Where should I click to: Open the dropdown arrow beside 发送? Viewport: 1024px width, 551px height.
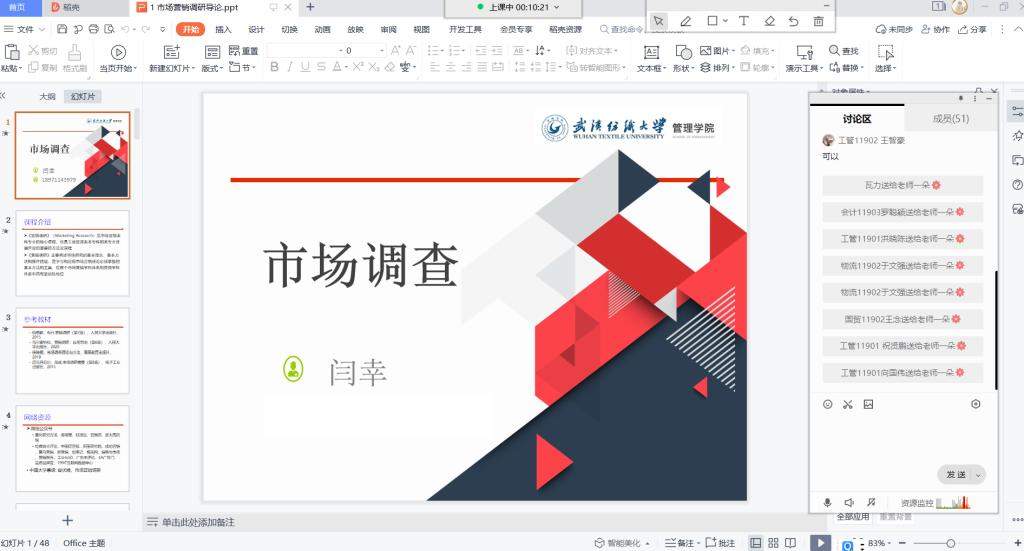click(x=978, y=475)
